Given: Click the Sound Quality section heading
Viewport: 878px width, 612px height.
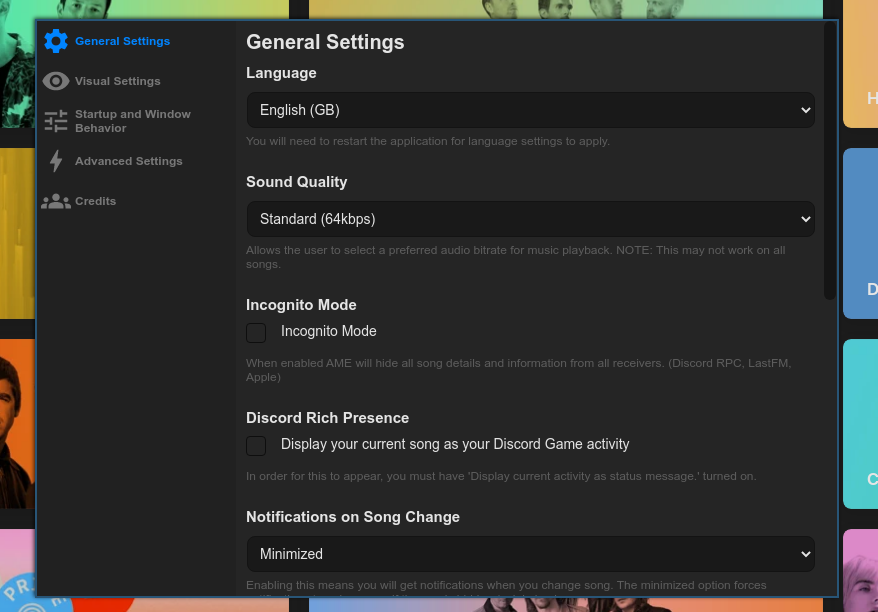Looking at the screenshot, I should pos(296,182).
